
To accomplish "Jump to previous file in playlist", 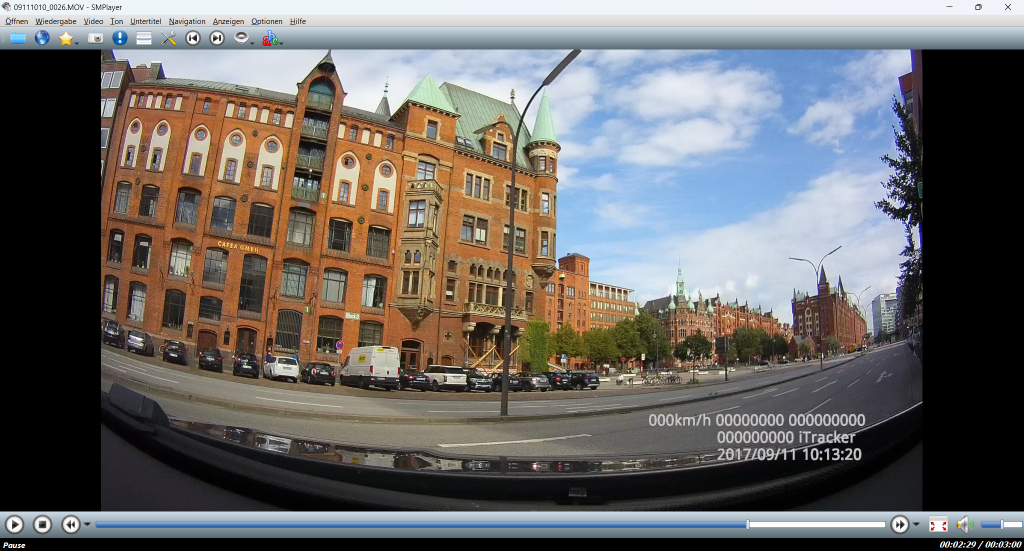I will (x=193, y=38).
